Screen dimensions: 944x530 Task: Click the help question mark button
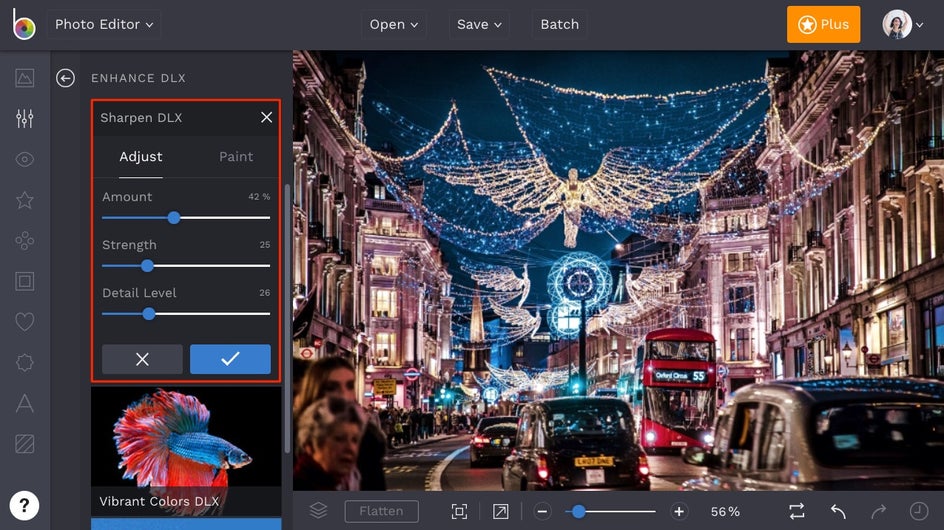pyautogui.click(x=24, y=505)
